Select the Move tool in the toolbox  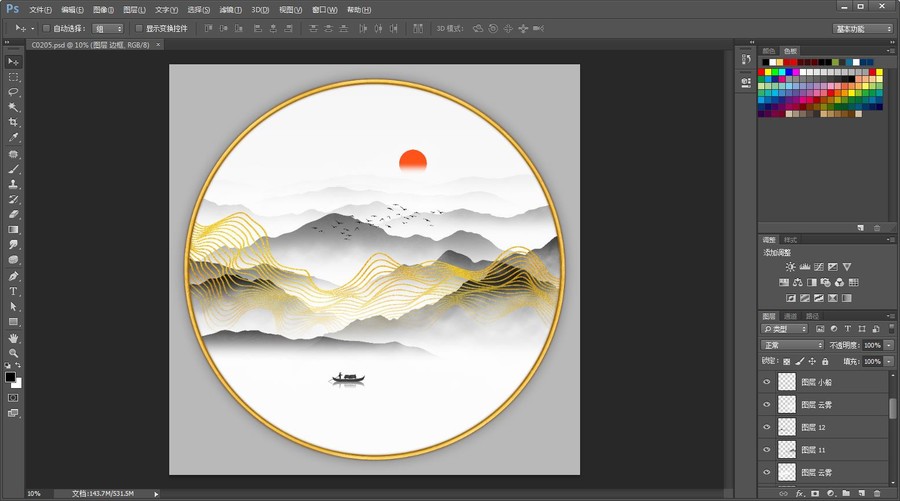click(x=13, y=61)
